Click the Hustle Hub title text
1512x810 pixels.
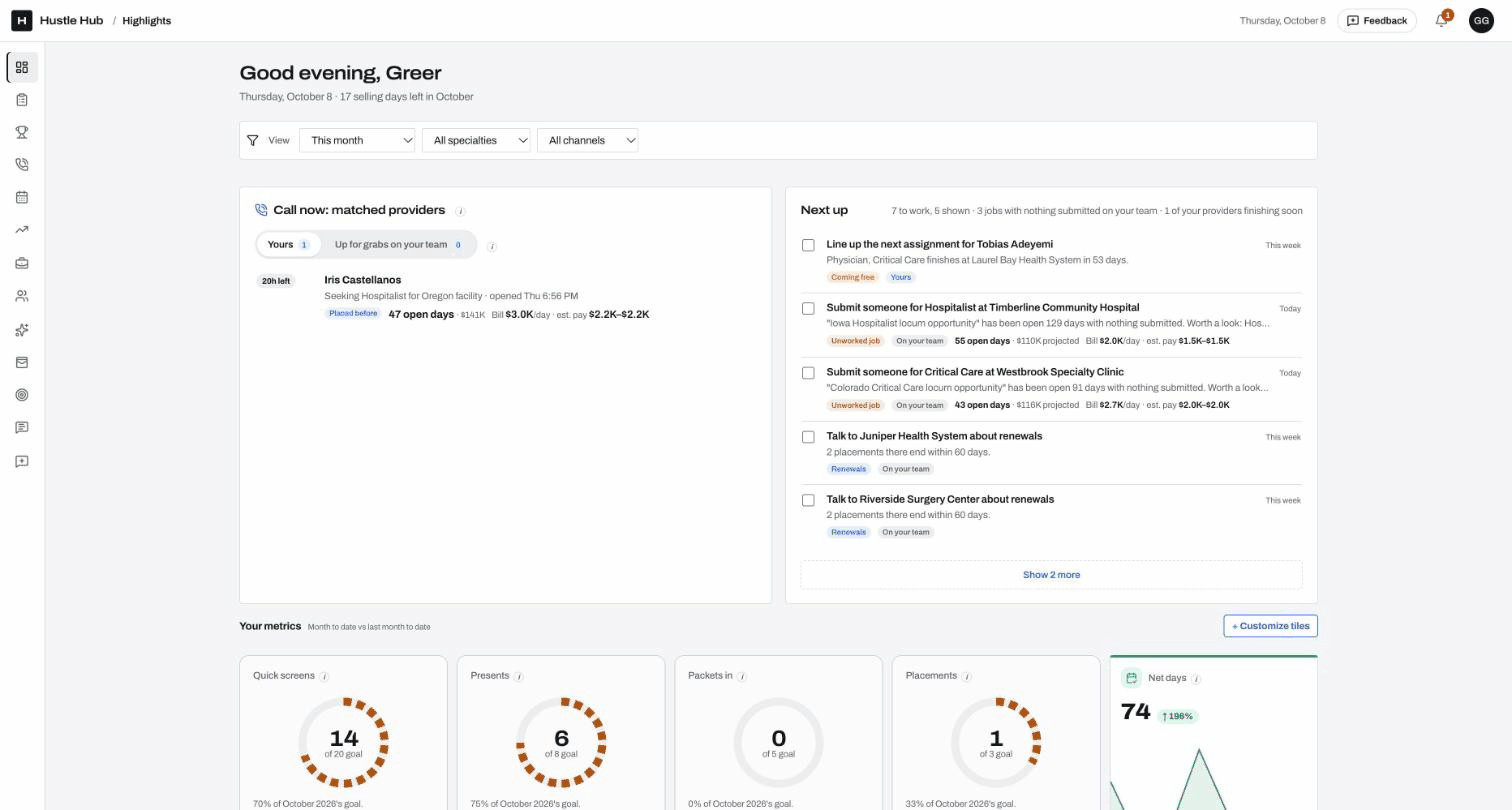[x=71, y=20]
